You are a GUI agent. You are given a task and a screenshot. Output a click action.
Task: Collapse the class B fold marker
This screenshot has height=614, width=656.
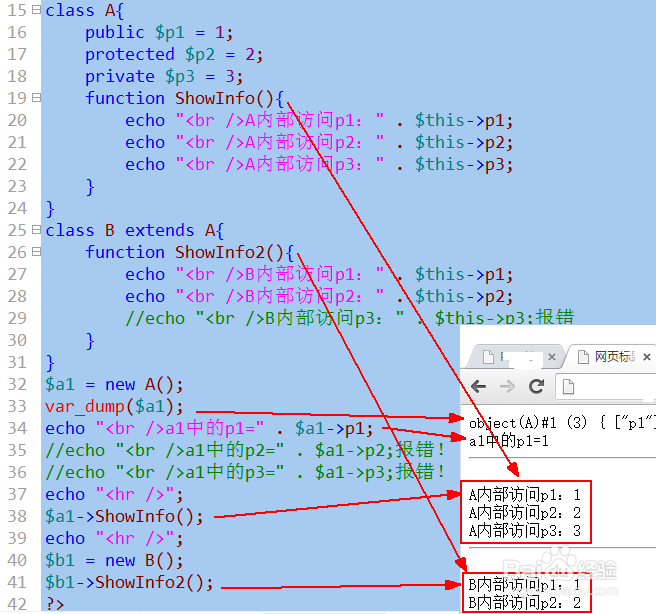[x=36, y=230]
